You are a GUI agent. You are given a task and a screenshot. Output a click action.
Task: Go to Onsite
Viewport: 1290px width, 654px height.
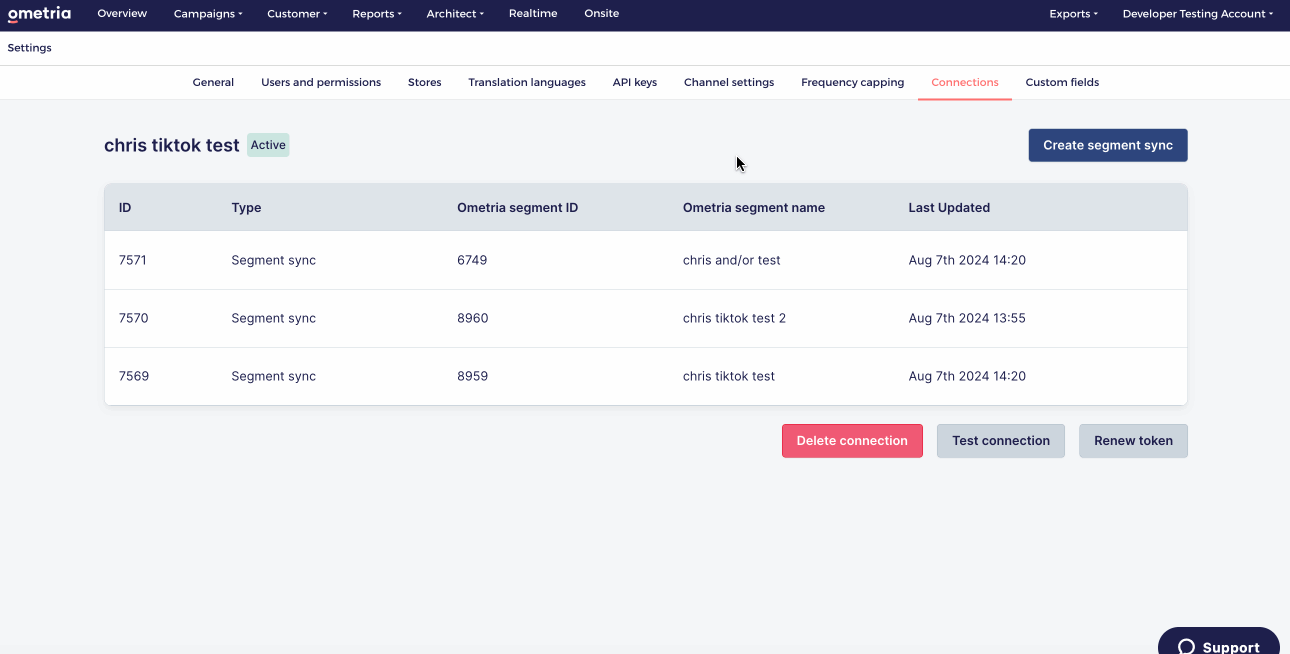[x=602, y=14]
